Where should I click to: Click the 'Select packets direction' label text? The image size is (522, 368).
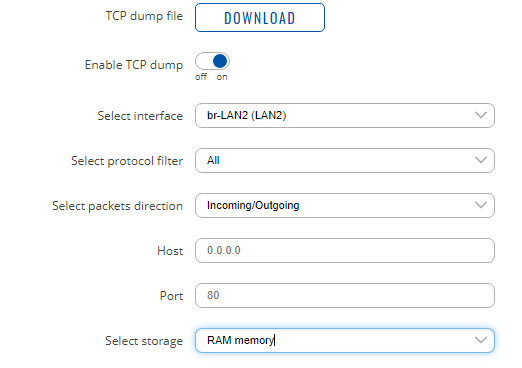point(118,206)
